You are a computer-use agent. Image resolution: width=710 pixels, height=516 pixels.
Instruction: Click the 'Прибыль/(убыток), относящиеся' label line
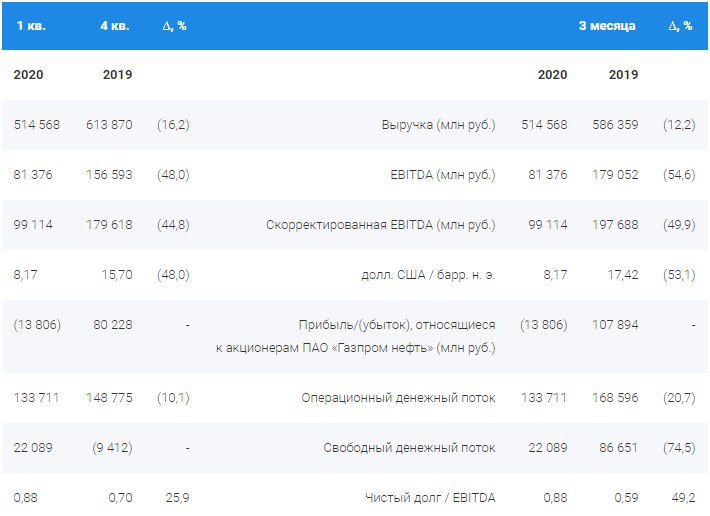(397, 325)
